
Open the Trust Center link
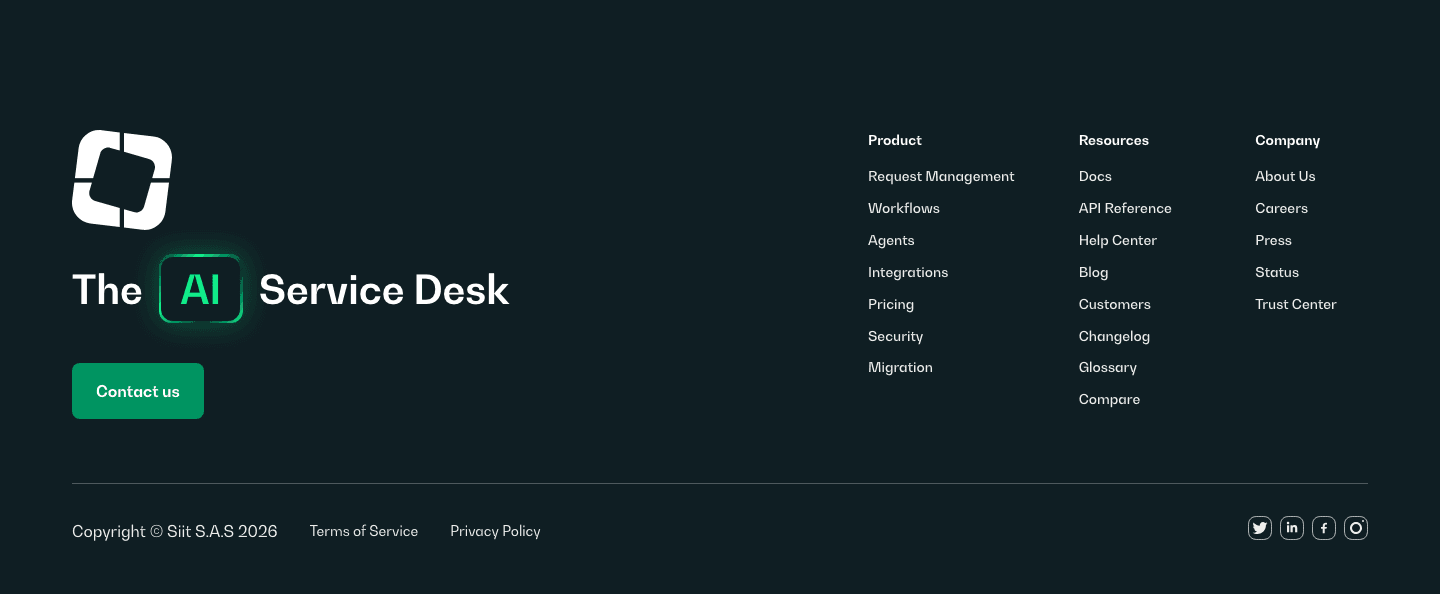[x=1296, y=304]
